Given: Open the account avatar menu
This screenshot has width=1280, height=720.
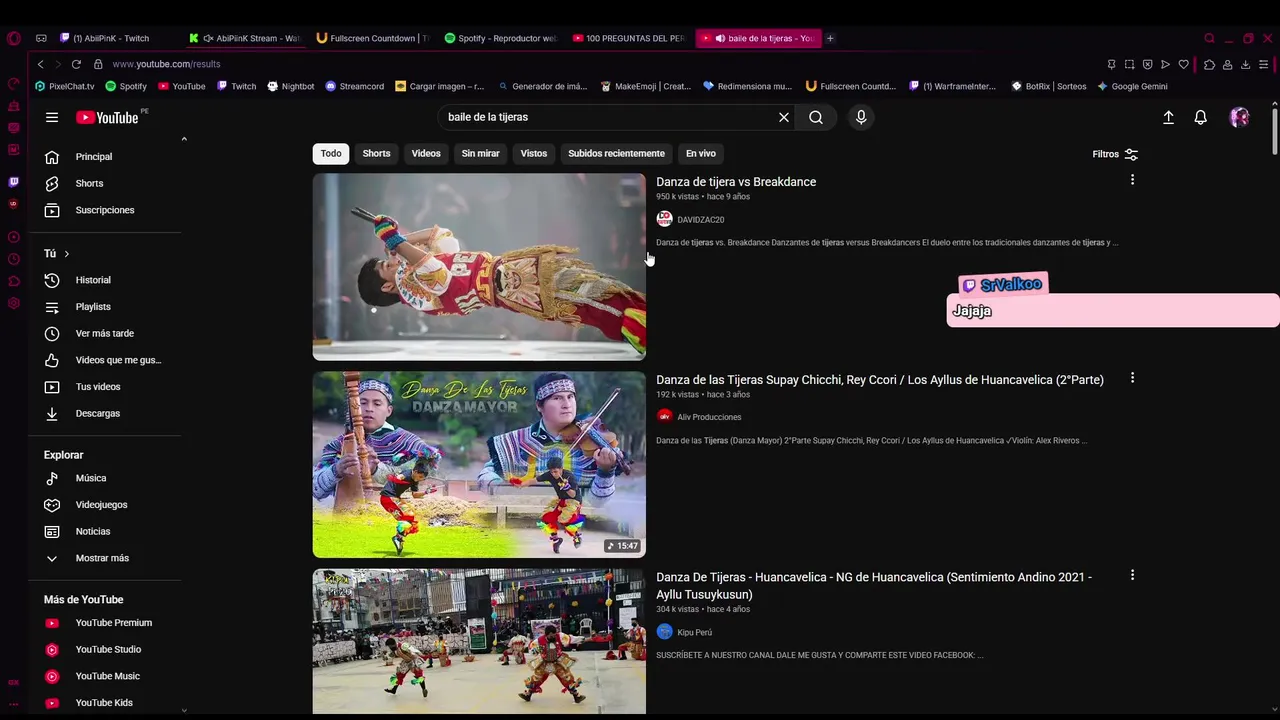Looking at the screenshot, I should [1240, 117].
